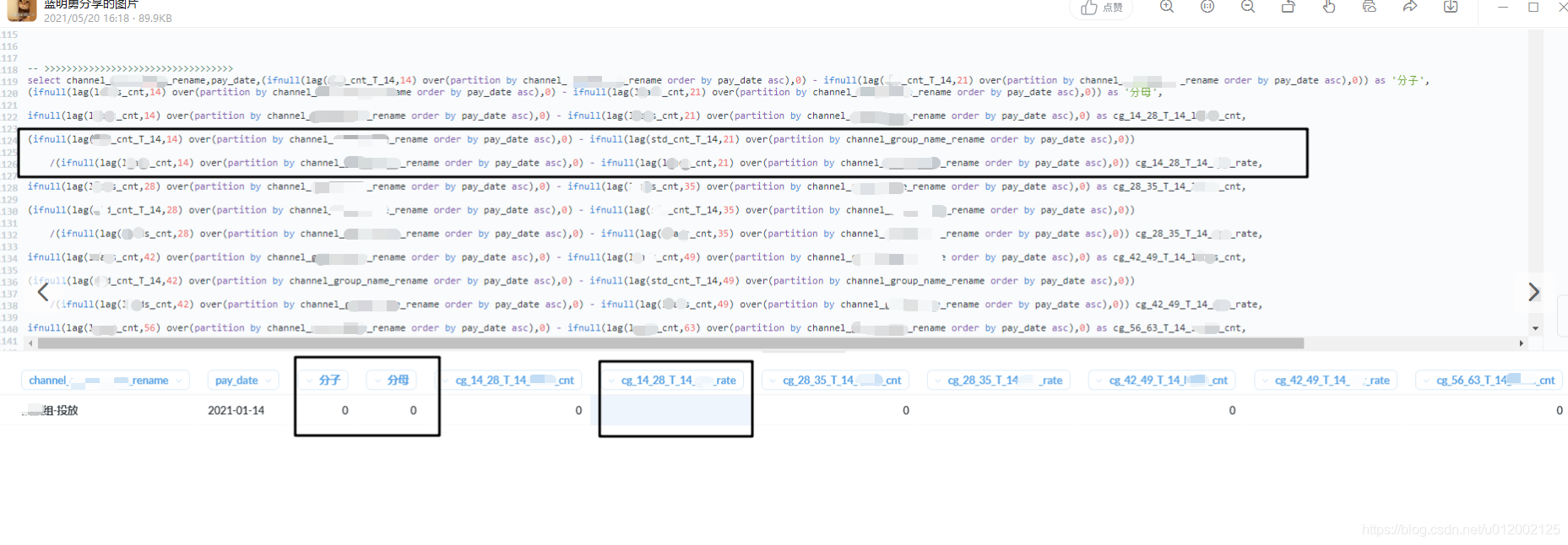
Task: Open dropdown on cg_42_49_T_14 cnt column
Action: (1099, 380)
